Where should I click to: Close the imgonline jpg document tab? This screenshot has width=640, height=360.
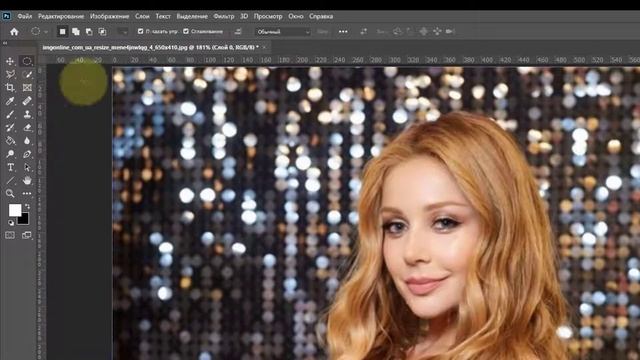click(264, 47)
